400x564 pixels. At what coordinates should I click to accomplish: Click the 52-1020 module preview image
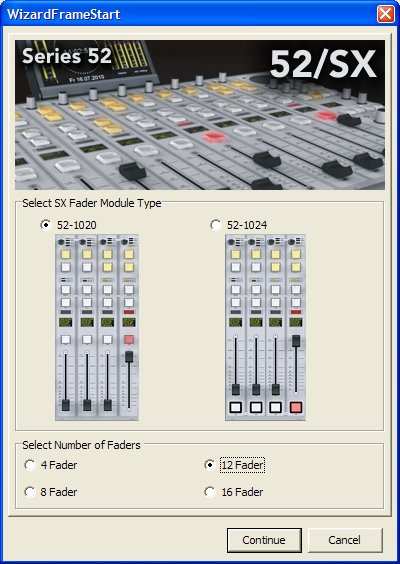[x=97, y=327]
